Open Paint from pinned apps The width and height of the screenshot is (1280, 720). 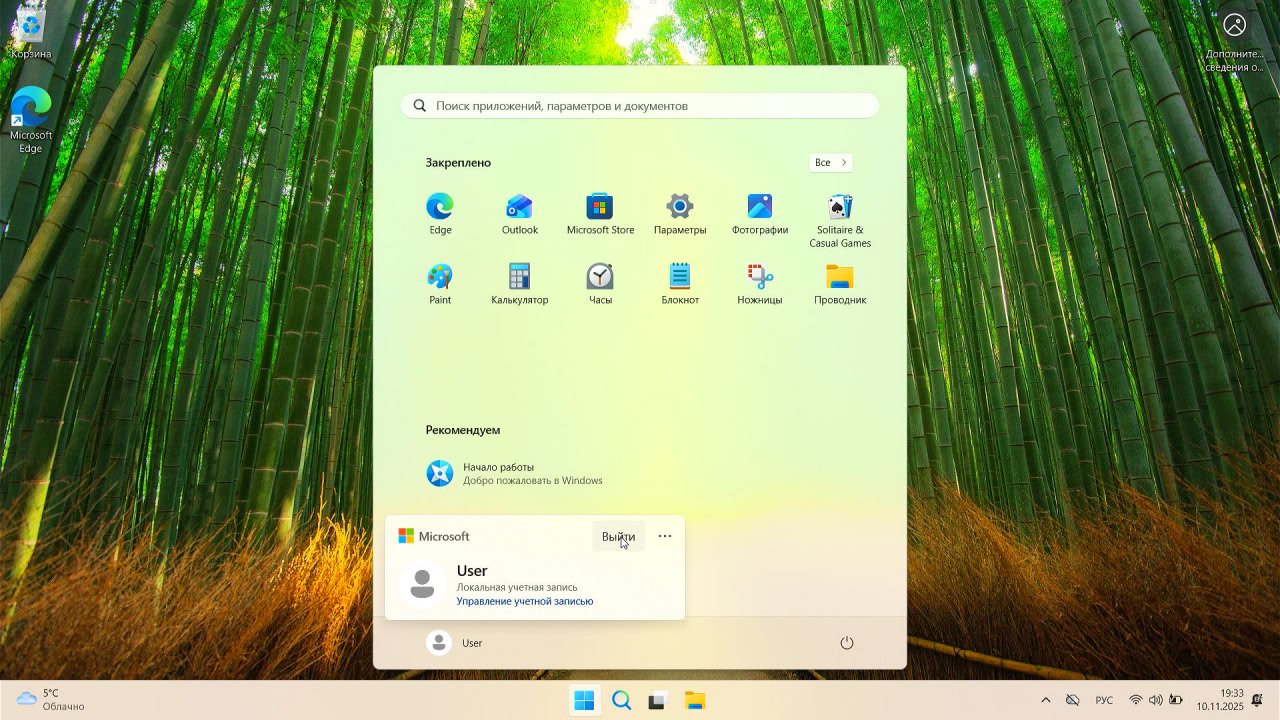[x=440, y=284]
